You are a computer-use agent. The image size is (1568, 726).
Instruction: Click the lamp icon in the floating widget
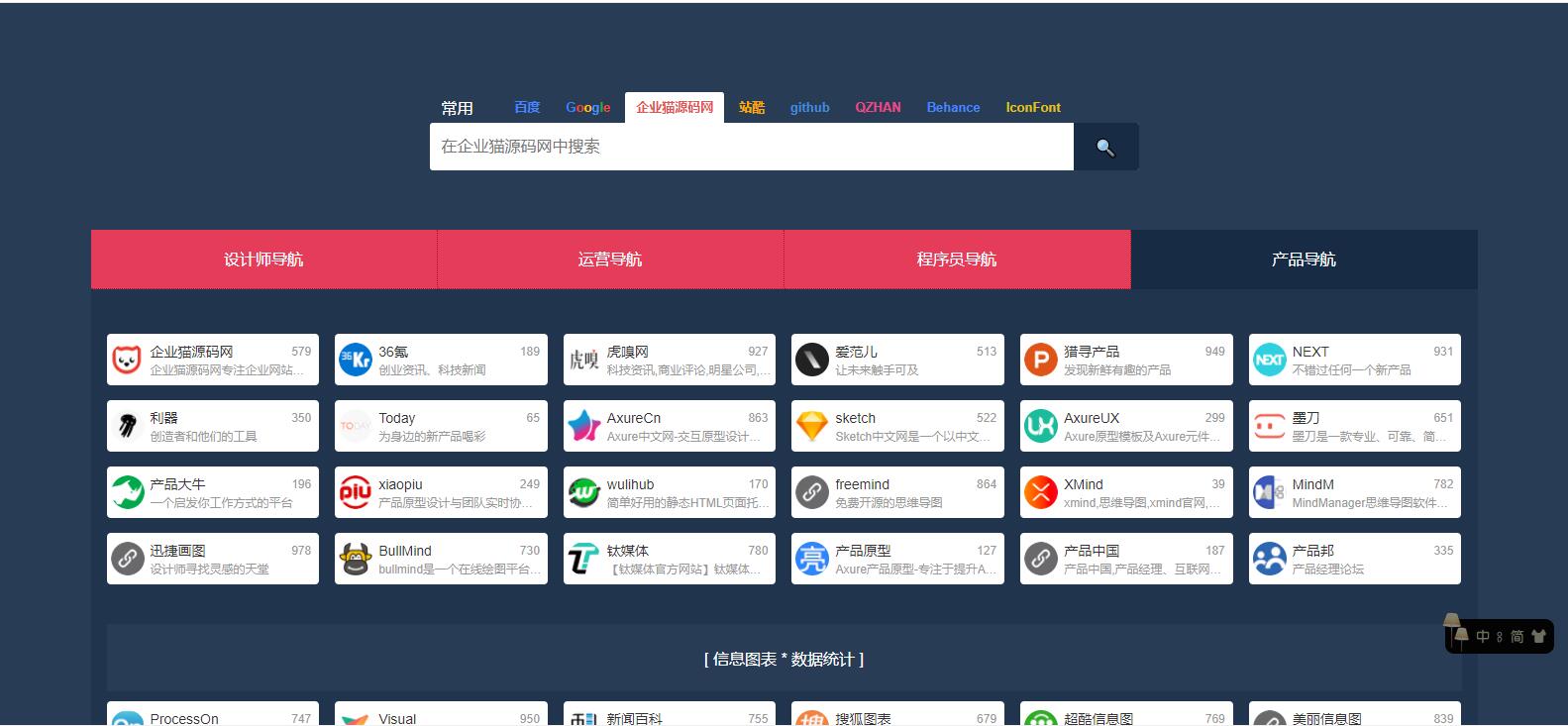coord(1455,630)
